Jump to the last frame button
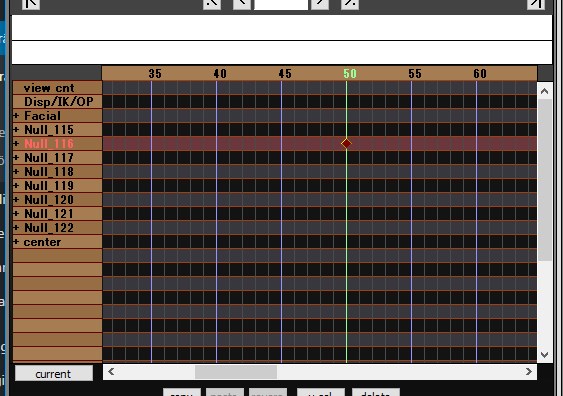Viewport: 563px width, 396px height. coord(536,4)
